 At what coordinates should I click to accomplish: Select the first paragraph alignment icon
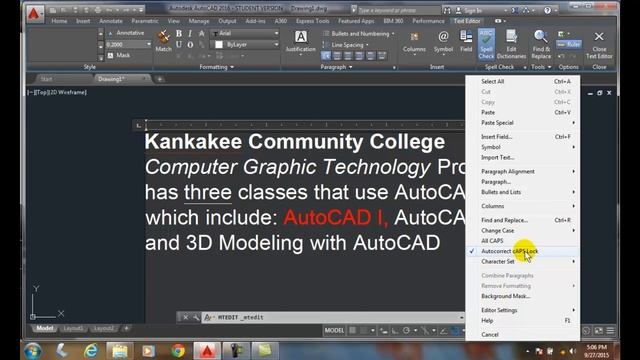point(326,56)
